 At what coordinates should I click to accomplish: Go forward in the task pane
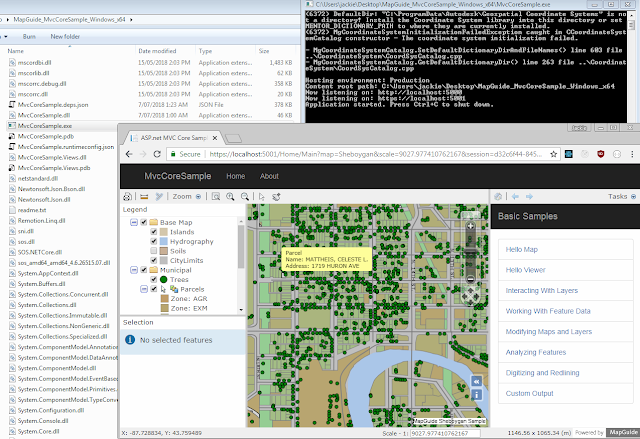(529, 197)
